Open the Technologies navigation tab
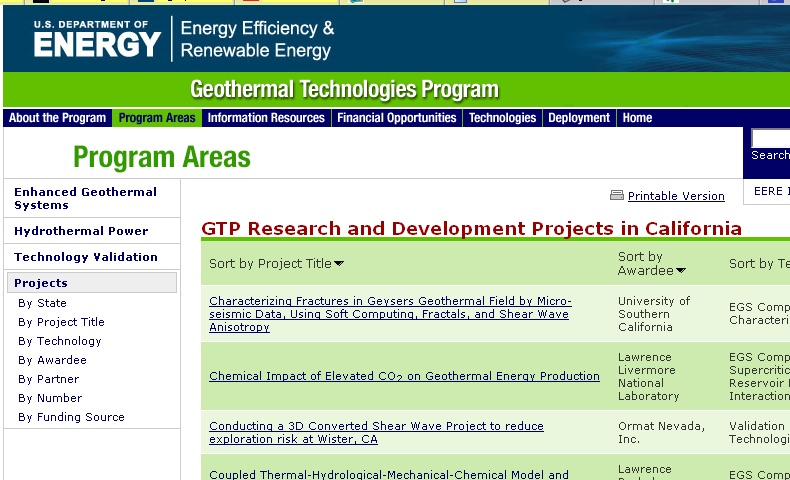Viewport: 790px width, 480px height. [x=502, y=118]
